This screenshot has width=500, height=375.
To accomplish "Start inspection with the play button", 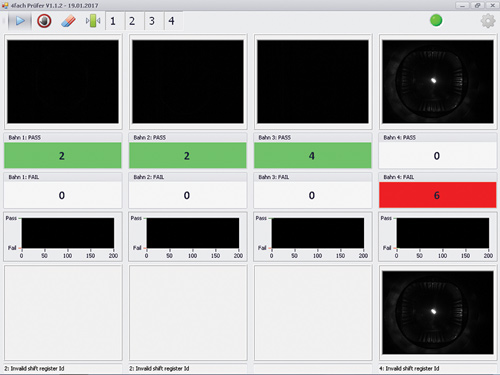I will [x=20, y=21].
